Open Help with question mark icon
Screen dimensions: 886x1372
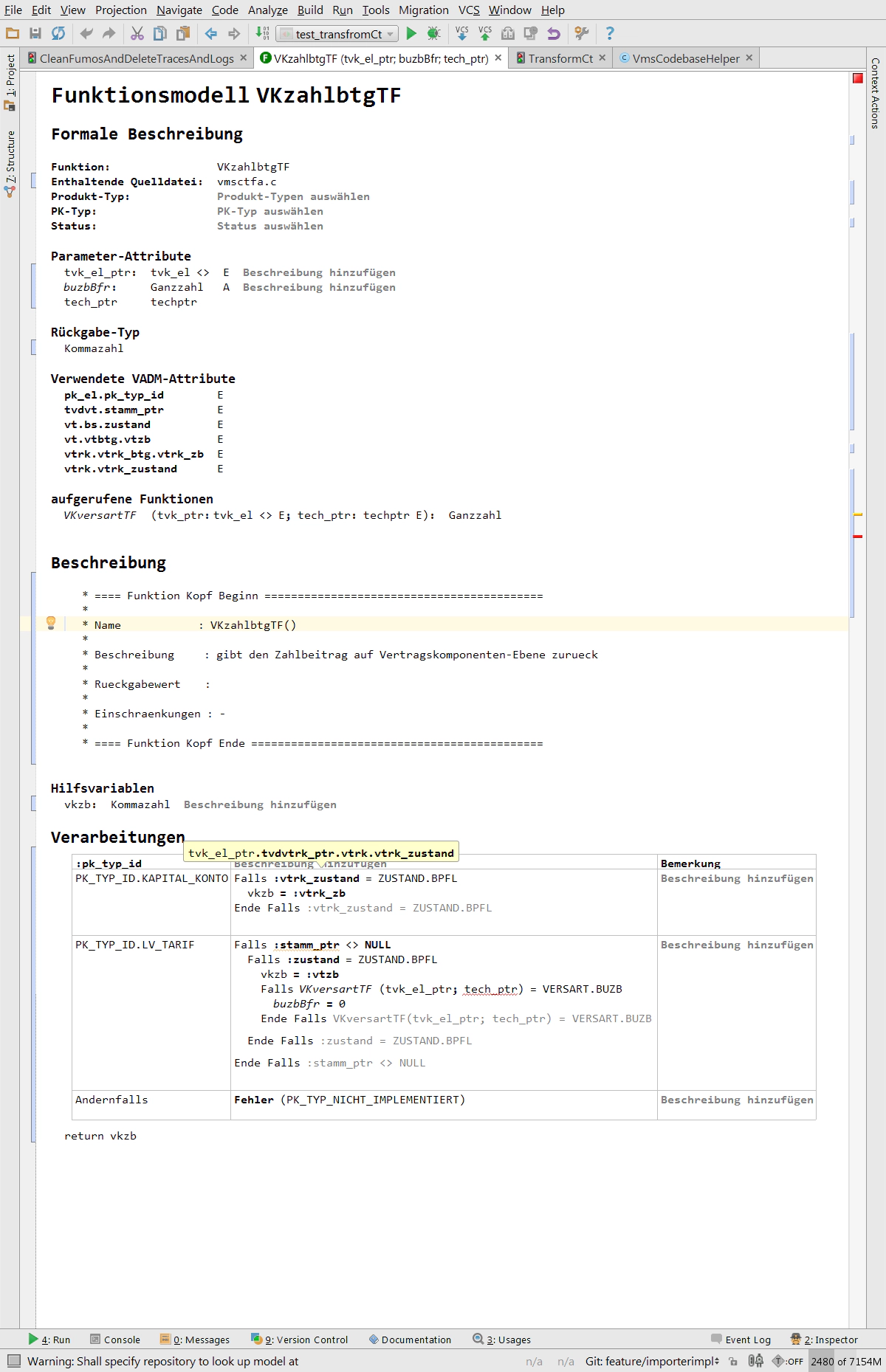(x=610, y=33)
